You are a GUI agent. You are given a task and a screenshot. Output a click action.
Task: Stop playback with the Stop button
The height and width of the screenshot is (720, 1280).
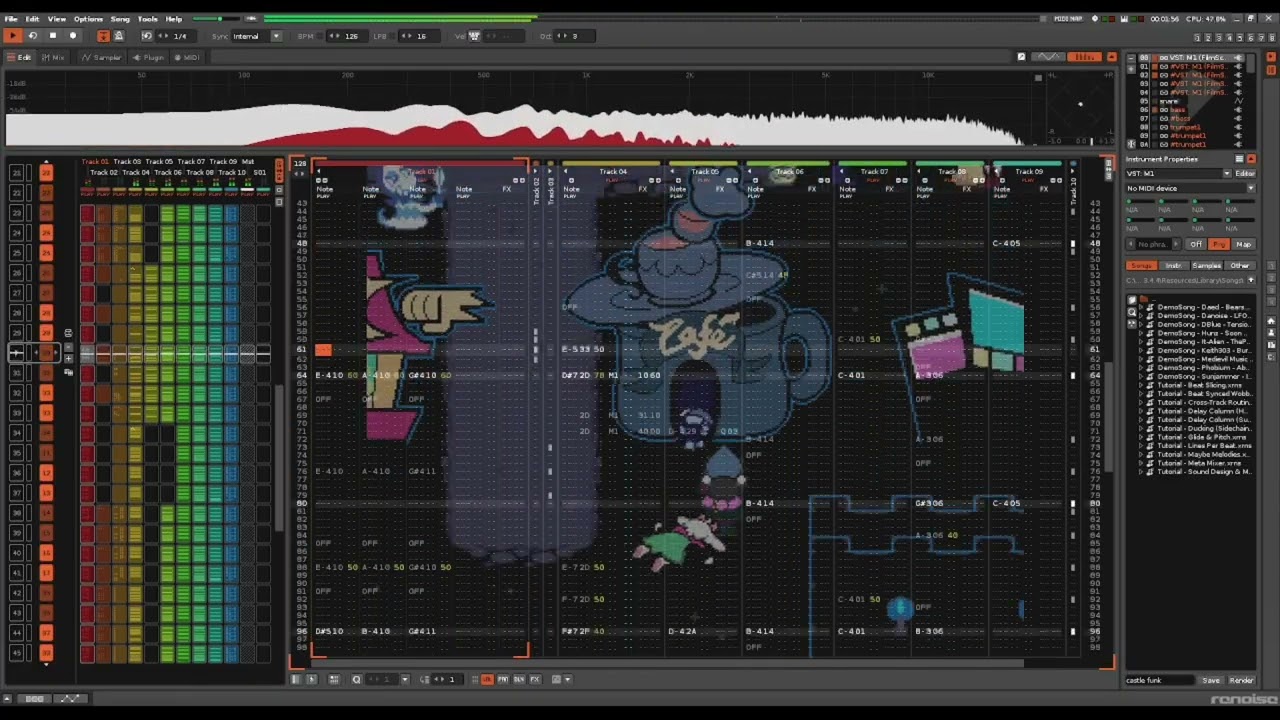(53, 36)
